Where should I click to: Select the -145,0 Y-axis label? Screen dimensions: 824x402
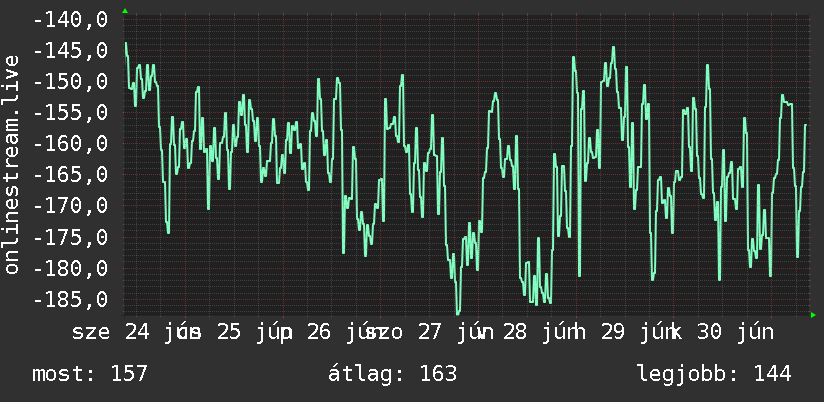click(x=70, y=51)
